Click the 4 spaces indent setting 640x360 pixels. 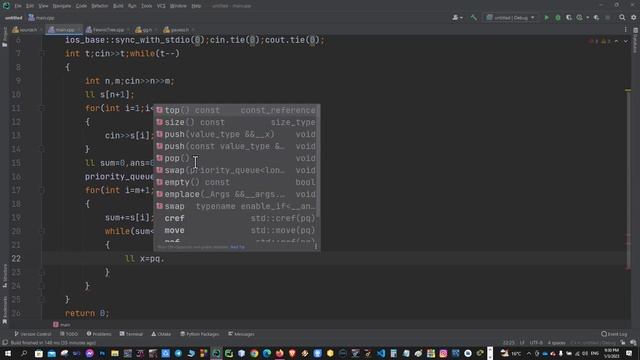[x=556, y=343]
